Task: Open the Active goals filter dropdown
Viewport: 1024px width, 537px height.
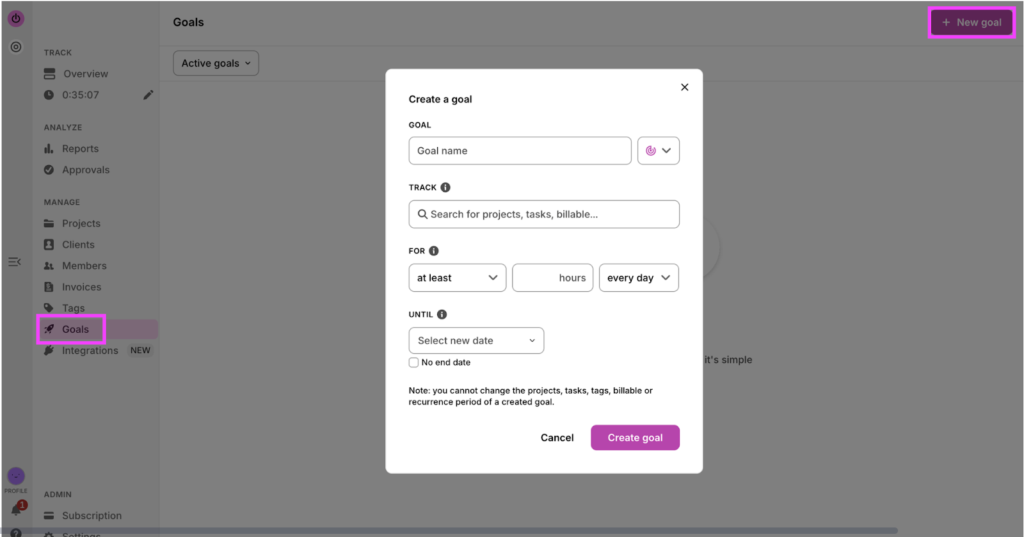Action: (x=216, y=64)
